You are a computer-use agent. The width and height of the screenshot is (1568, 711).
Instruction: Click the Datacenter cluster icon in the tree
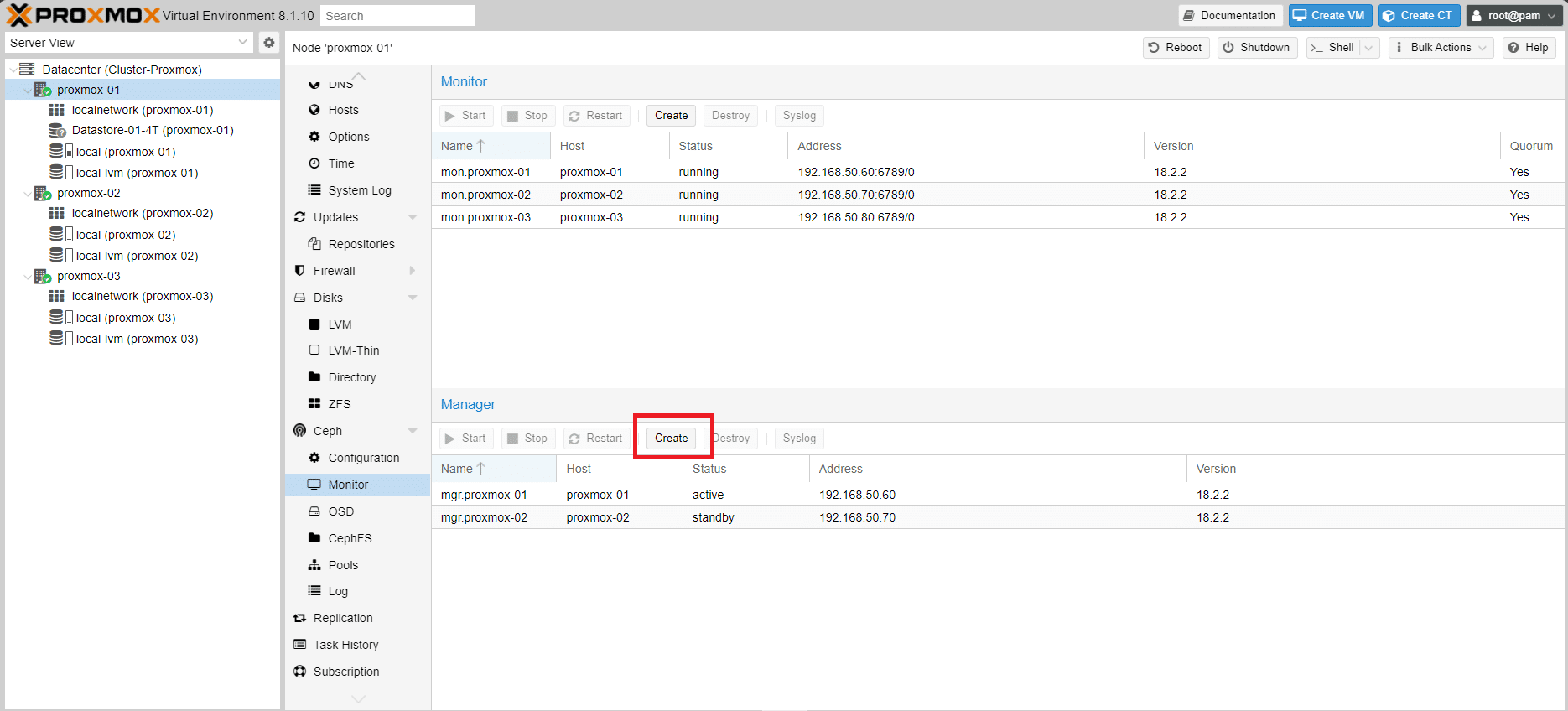tap(28, 69)
